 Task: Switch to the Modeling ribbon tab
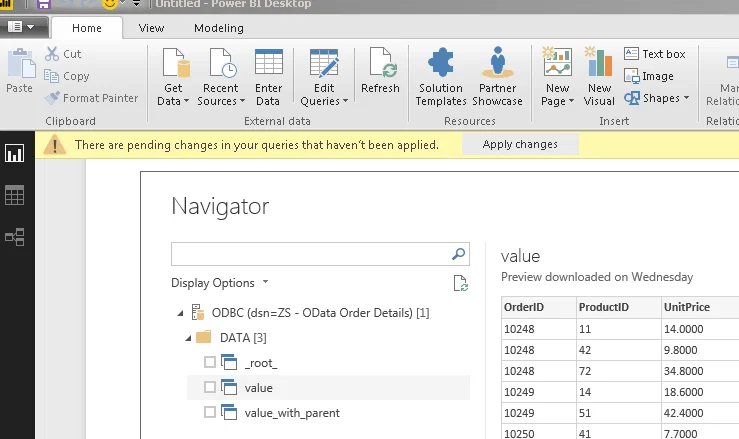pos(219,28)
